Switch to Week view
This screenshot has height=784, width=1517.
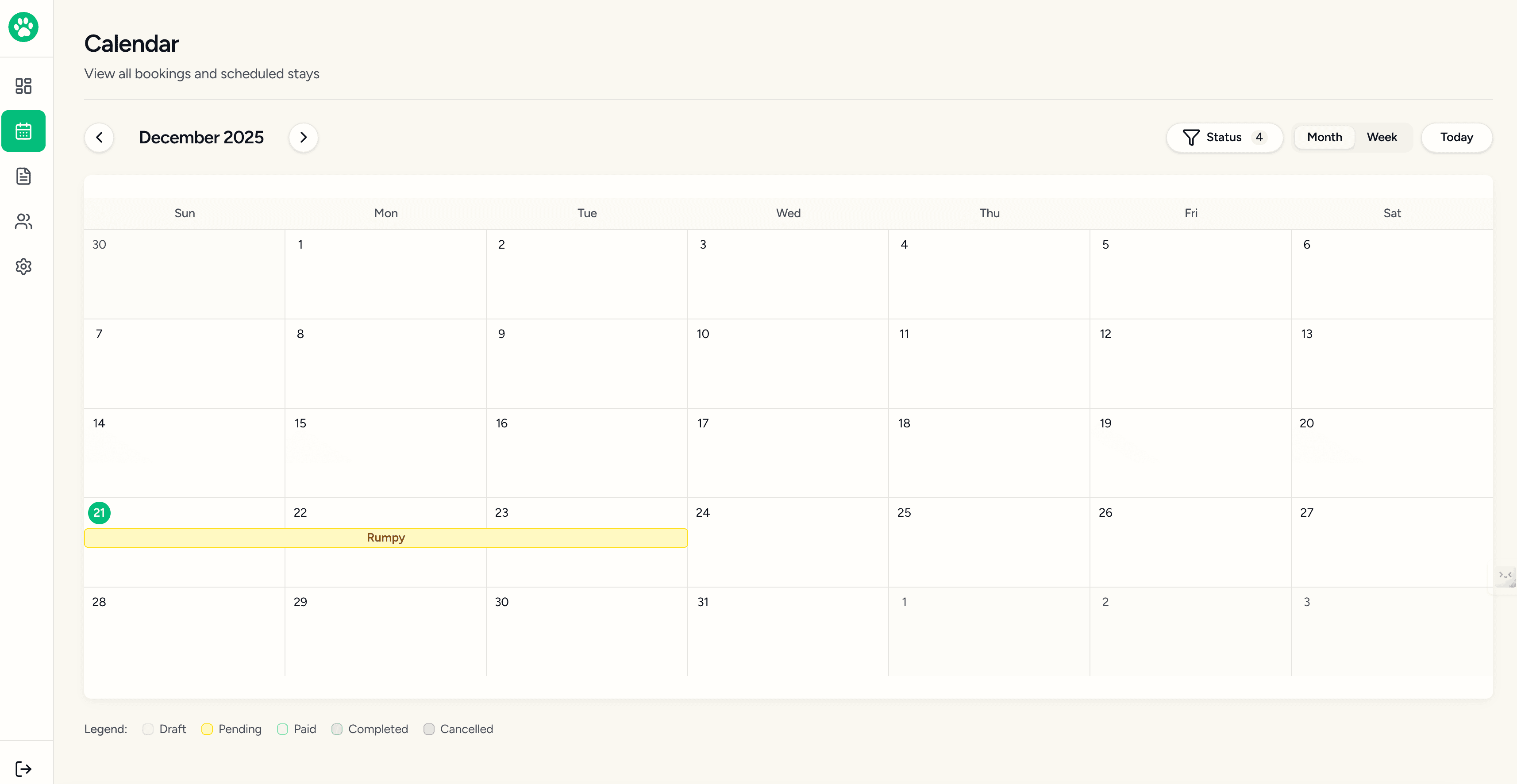tap(1382, 137)
